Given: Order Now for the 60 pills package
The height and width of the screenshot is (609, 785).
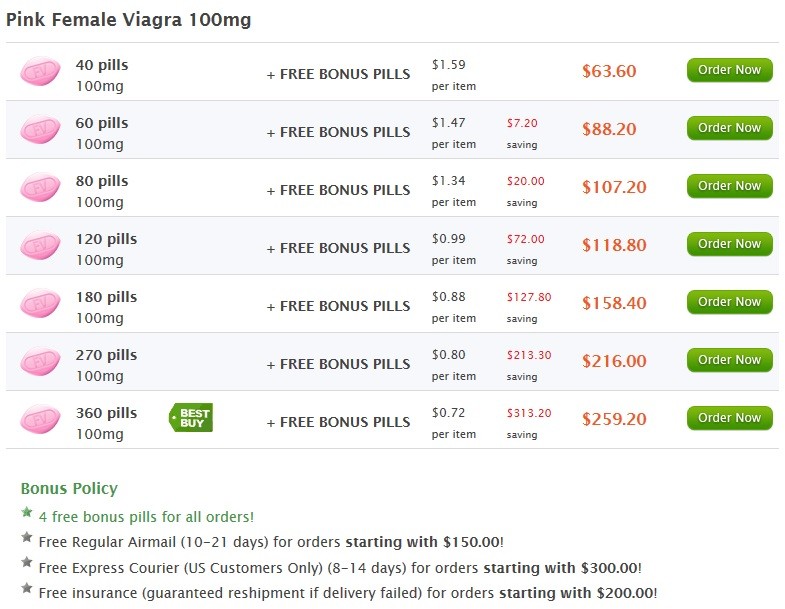Looking at the screenshot, I should click(729, 128).
